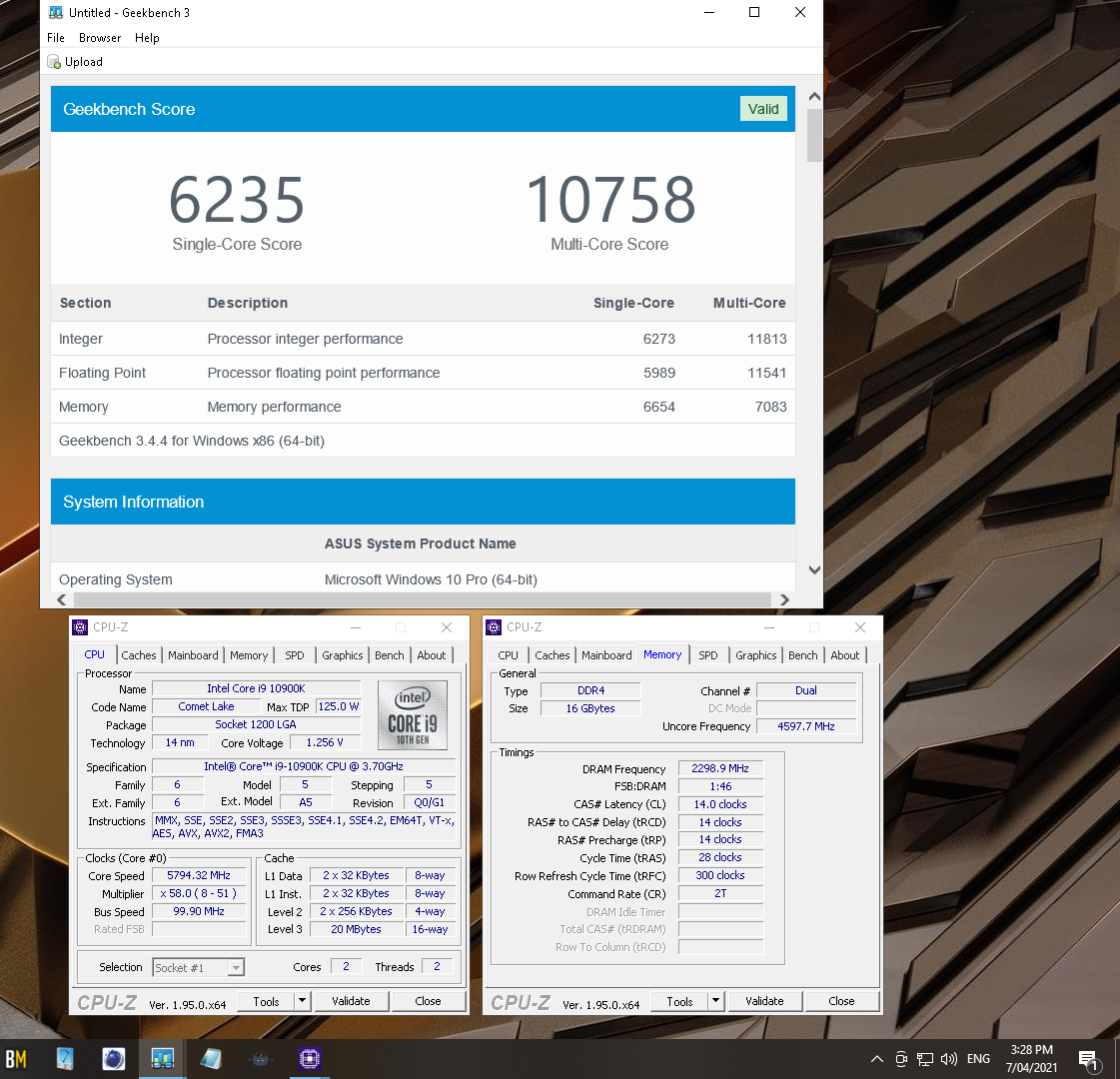Expand Tools dropdown arrow in left CPU-Z
Image resolution: width=1120 pixels, height=1079 pixels.
(302, 1002)
